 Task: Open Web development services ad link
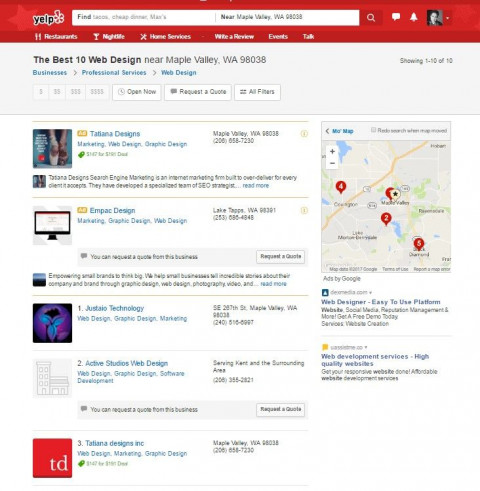[x=375, y=360]
